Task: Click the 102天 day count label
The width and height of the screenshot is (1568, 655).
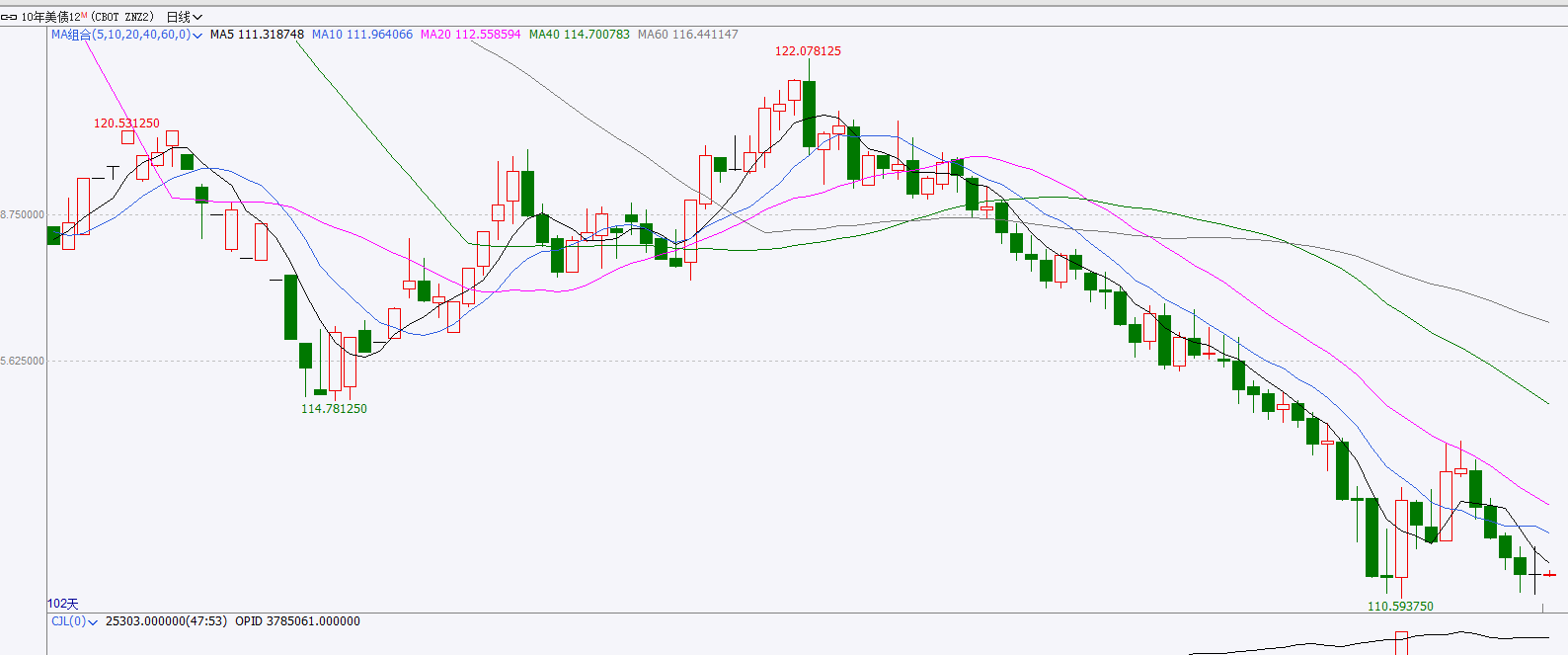Action: (63, 604)
